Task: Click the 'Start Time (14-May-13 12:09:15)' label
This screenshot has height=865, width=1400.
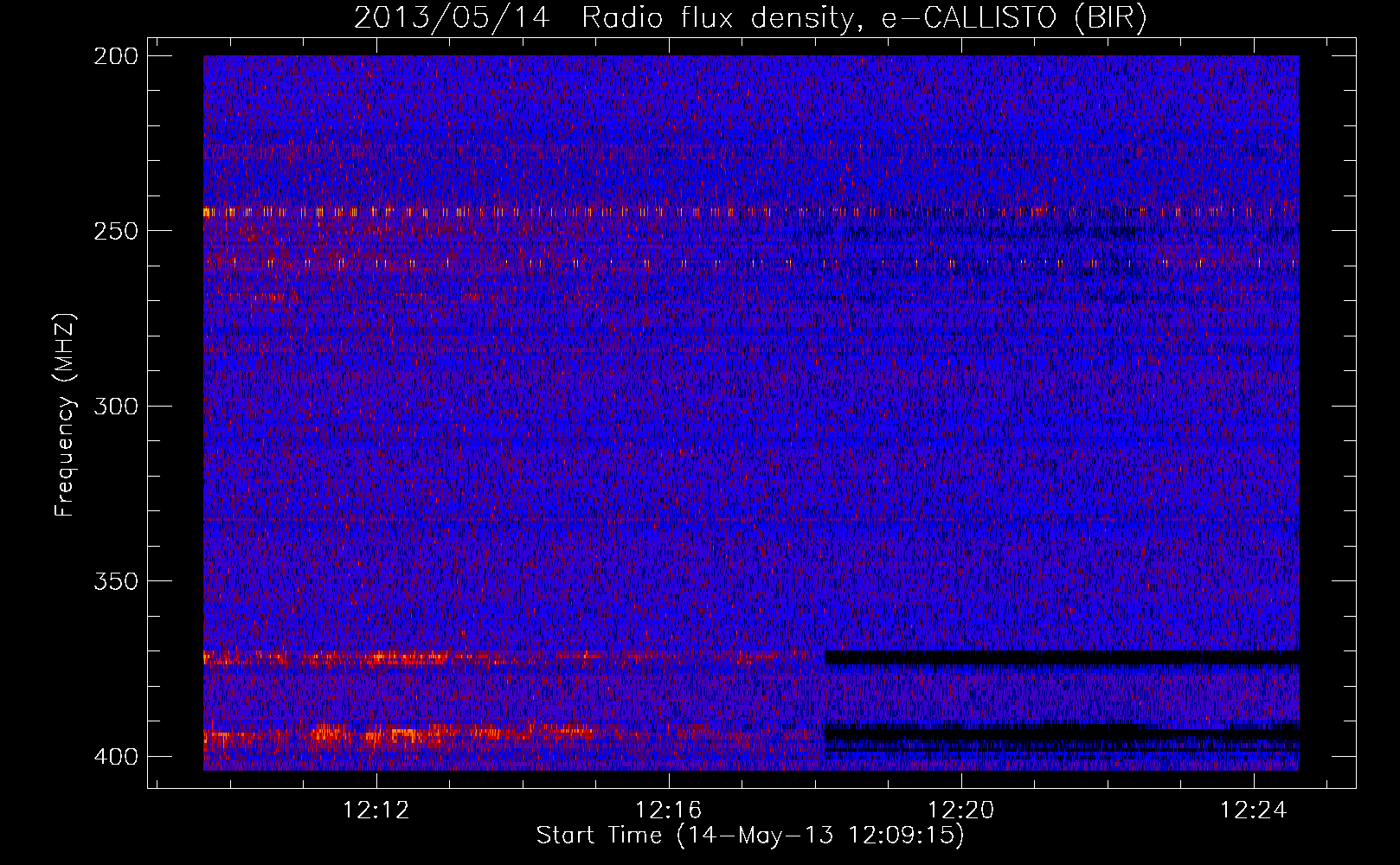Action: tap(750, 836)
